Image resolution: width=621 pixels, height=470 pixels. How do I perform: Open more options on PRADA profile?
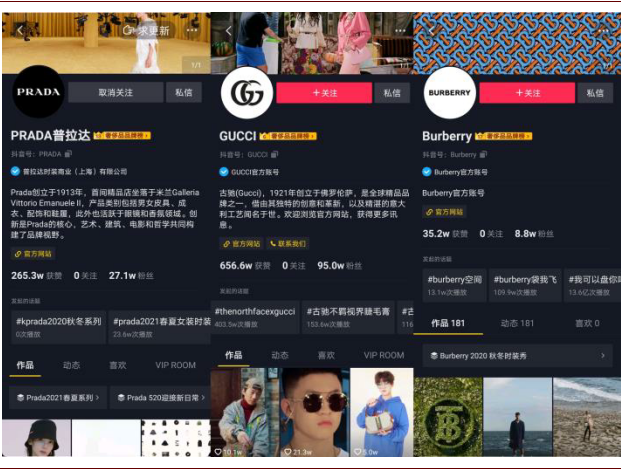192,30
